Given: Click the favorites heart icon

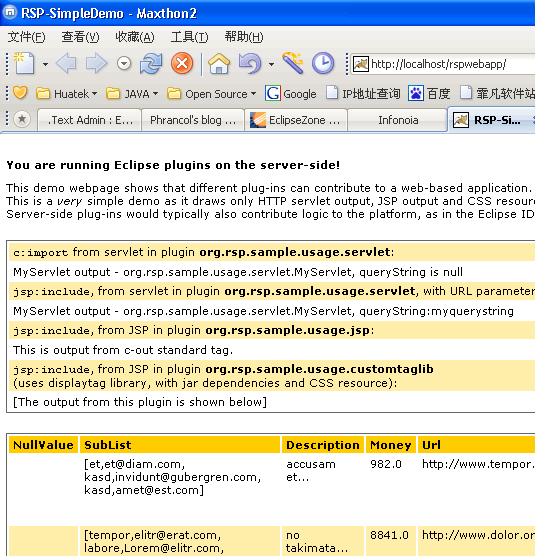Looking at the screenshot, I should 20,93.
